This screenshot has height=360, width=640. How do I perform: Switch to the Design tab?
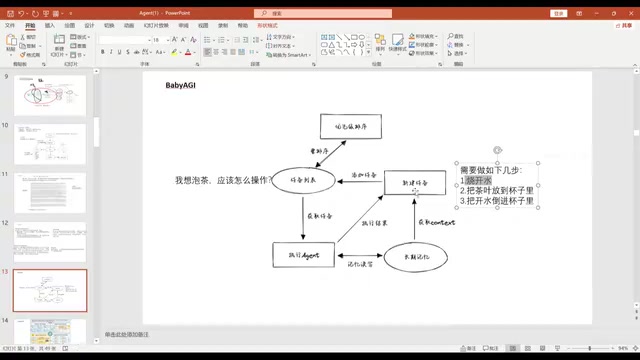click(x=89, y=25)
